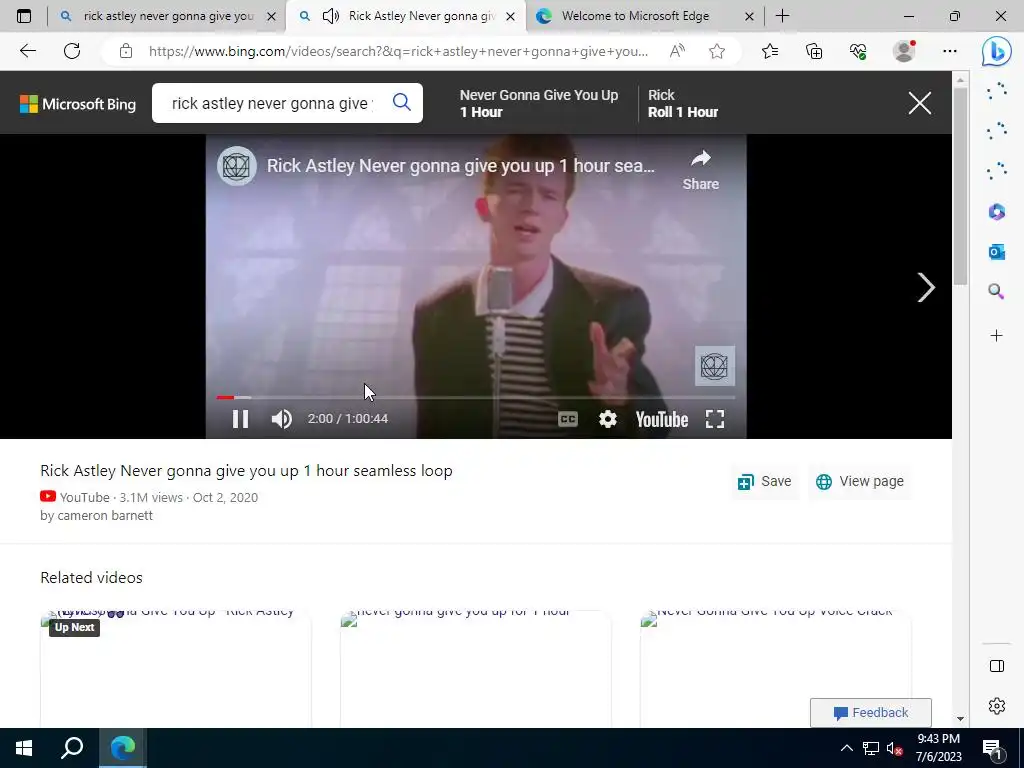The height and width of the screenshot is (768, 1024).
Task: Open the Microsoft Bing logo home link
Action: tap(78, 104)
